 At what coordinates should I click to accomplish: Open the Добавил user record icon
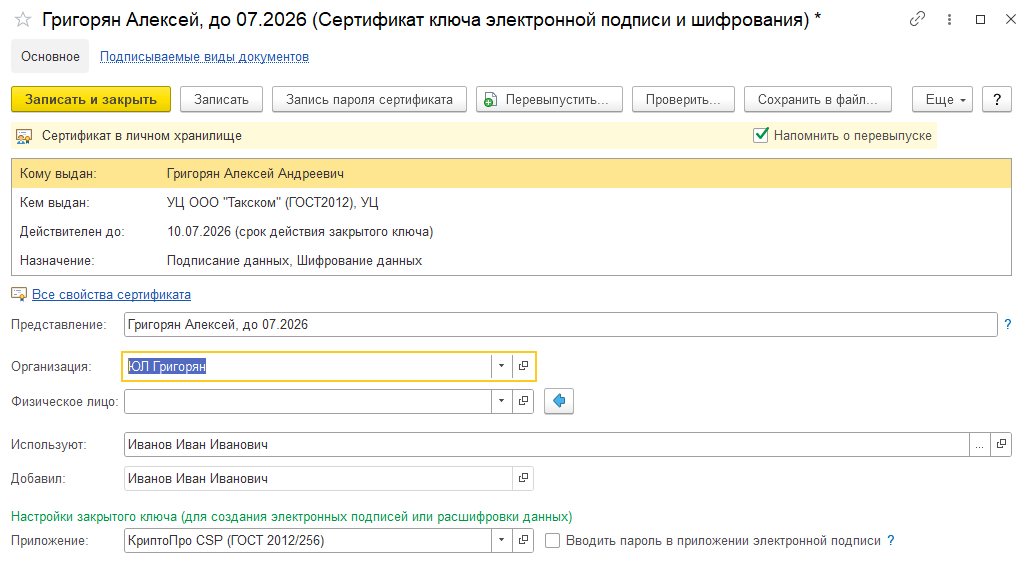(x=523, y=478)
